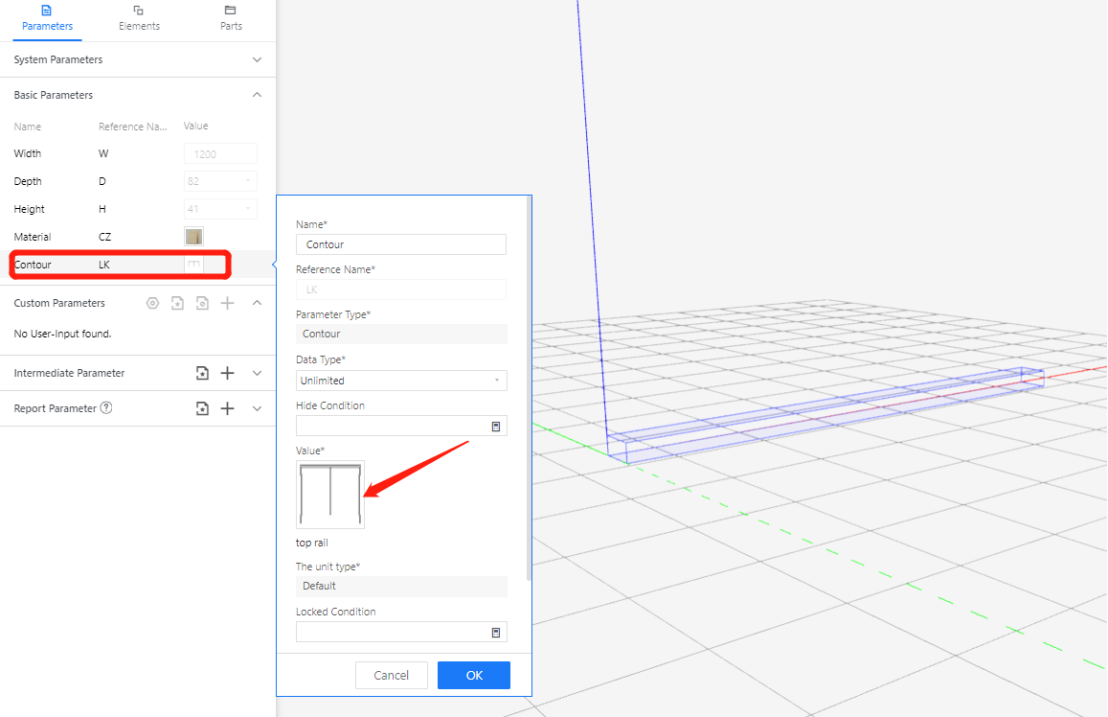1108x717 pixels.
Task: Click the starred-file import icon in Report Parameter
Action: 202,408
